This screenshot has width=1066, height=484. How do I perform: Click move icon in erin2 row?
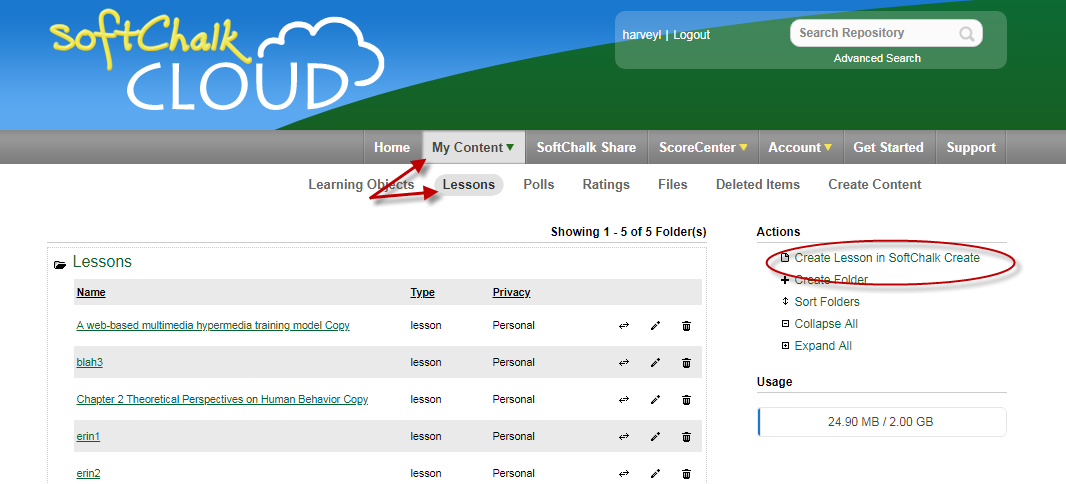click(623, 474)
